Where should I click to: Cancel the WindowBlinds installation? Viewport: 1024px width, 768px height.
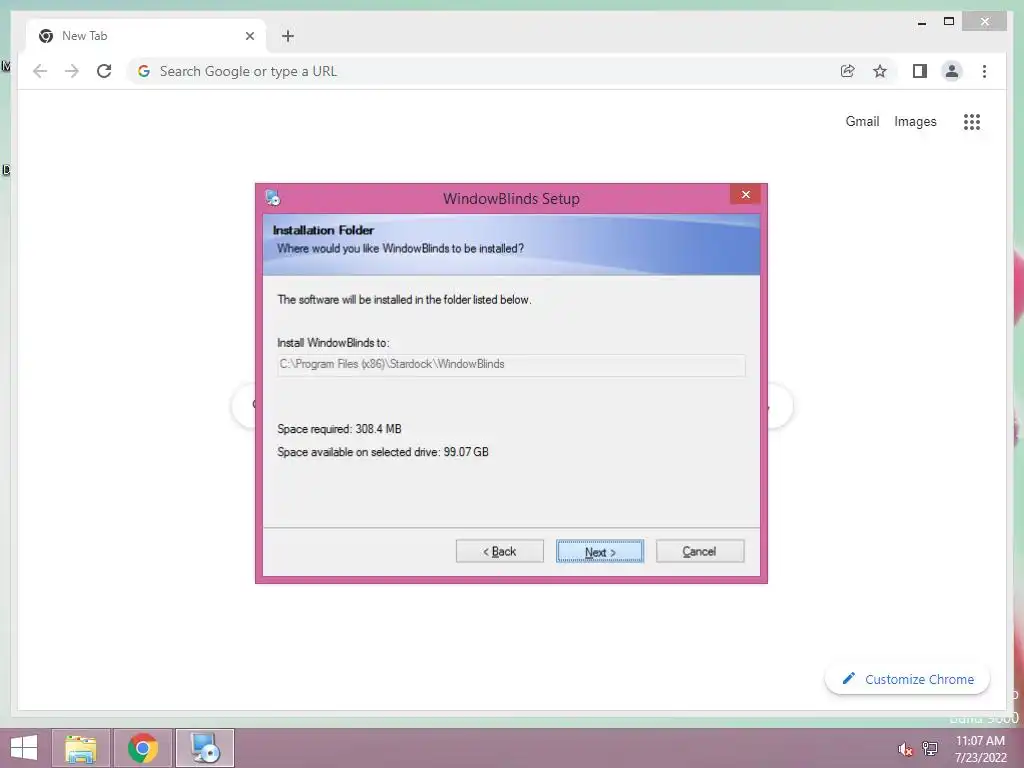point(699,551)
